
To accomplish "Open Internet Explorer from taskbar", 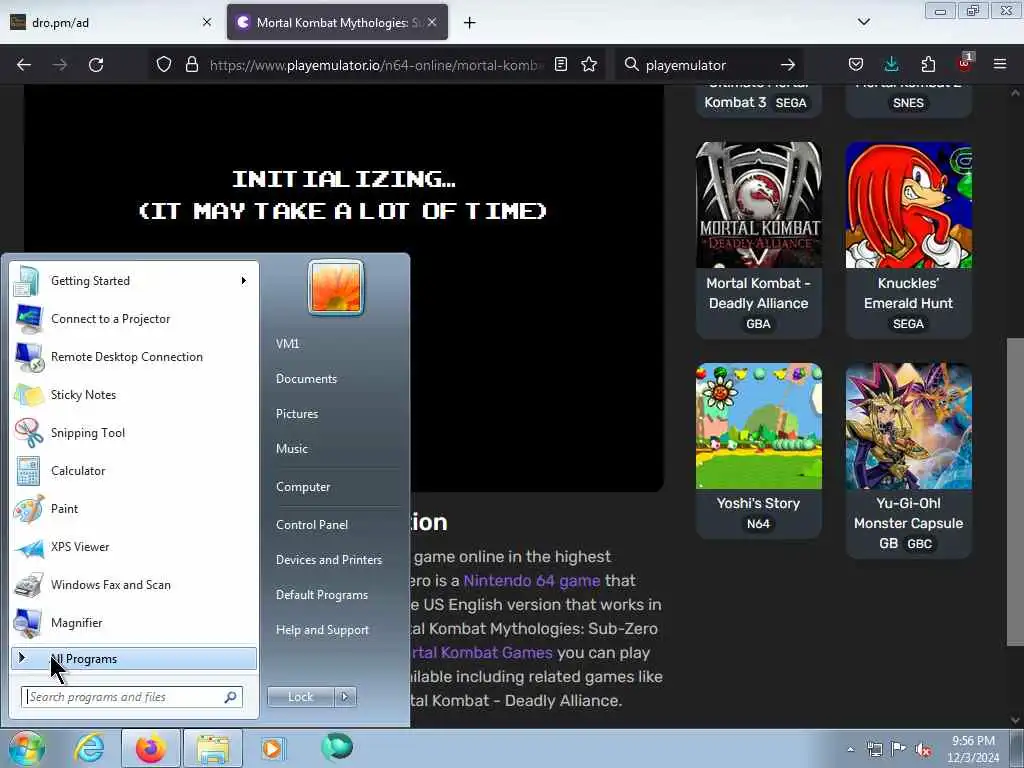I will pos(89,748).
